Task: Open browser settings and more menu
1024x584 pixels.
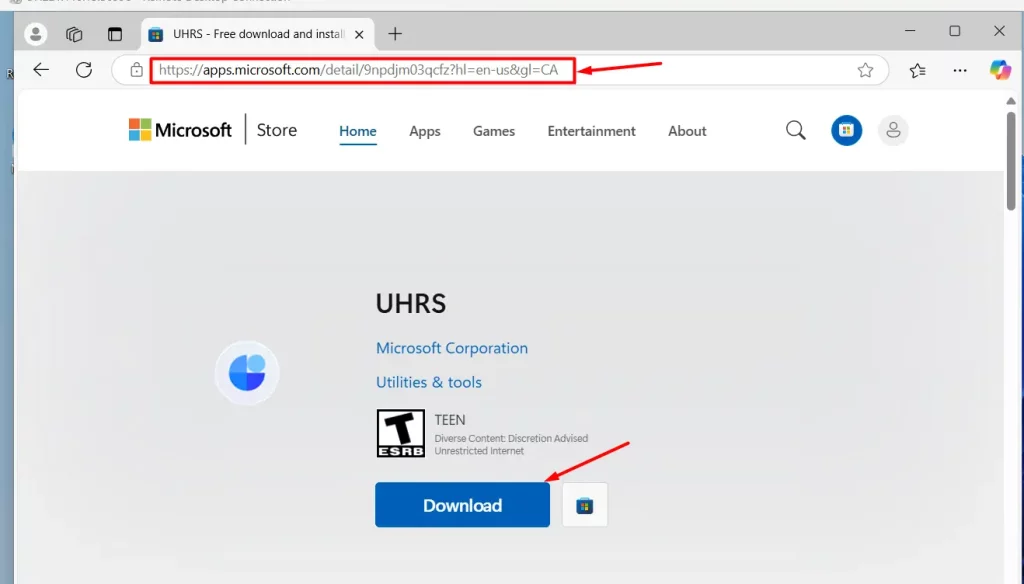Action: tap(960, 70)
